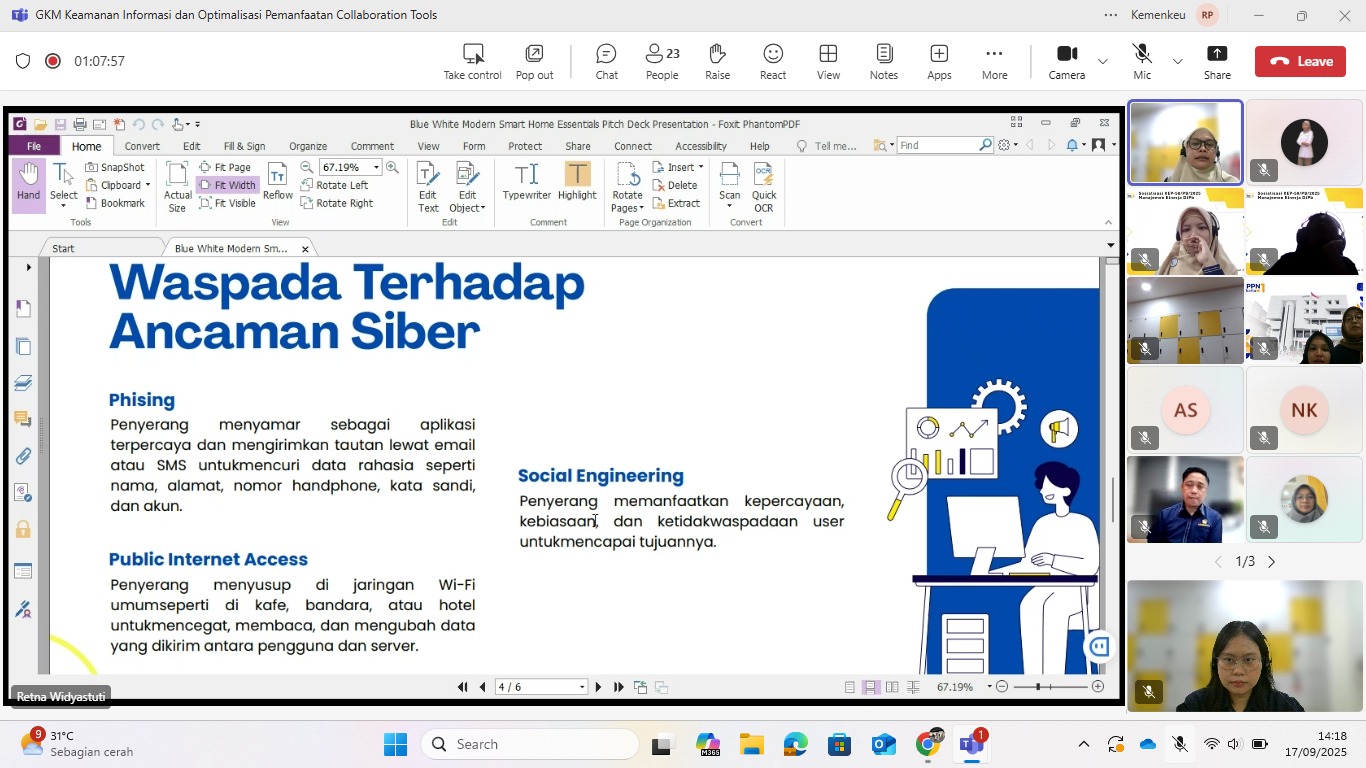1366x768 pixels.
Task: Open the Apps panel
Action: click(939, 61)
